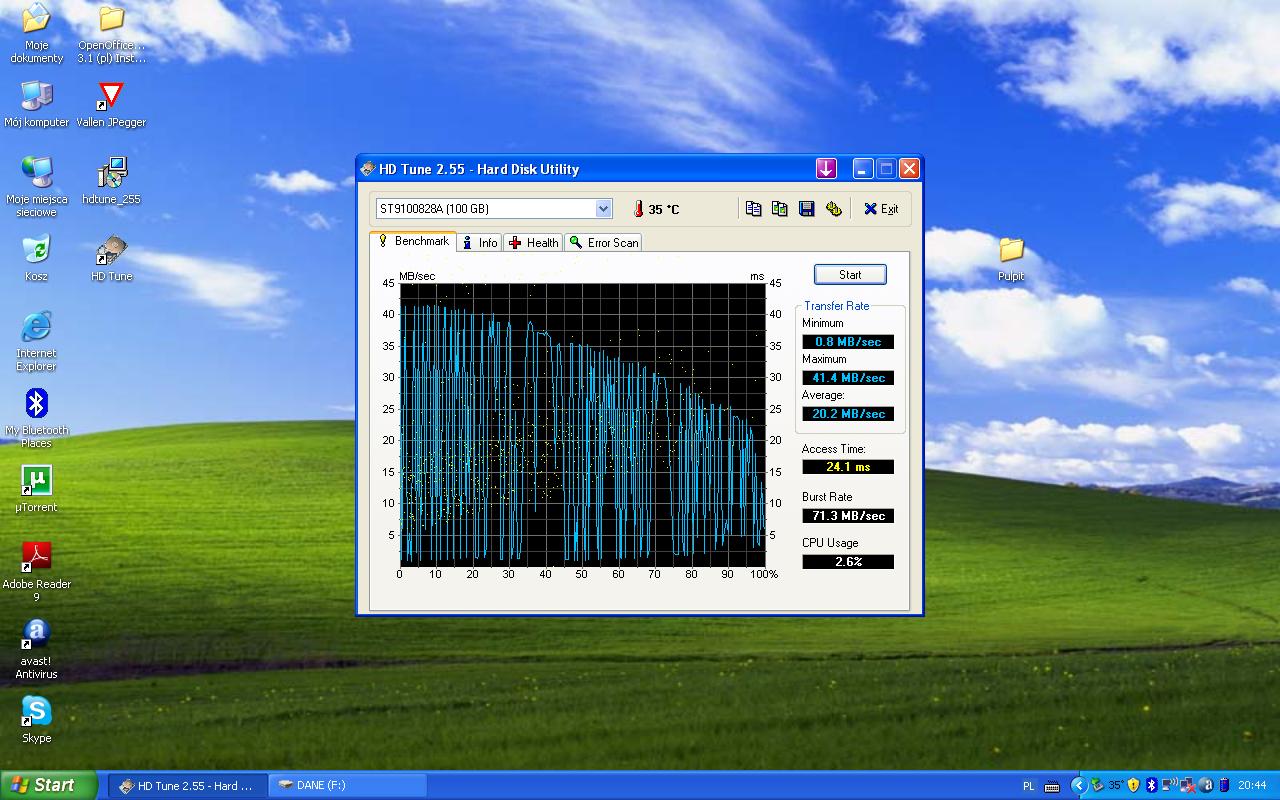Open the Health tab
Viewport: 1280px width, 800px height.
(x=533, y=243)
